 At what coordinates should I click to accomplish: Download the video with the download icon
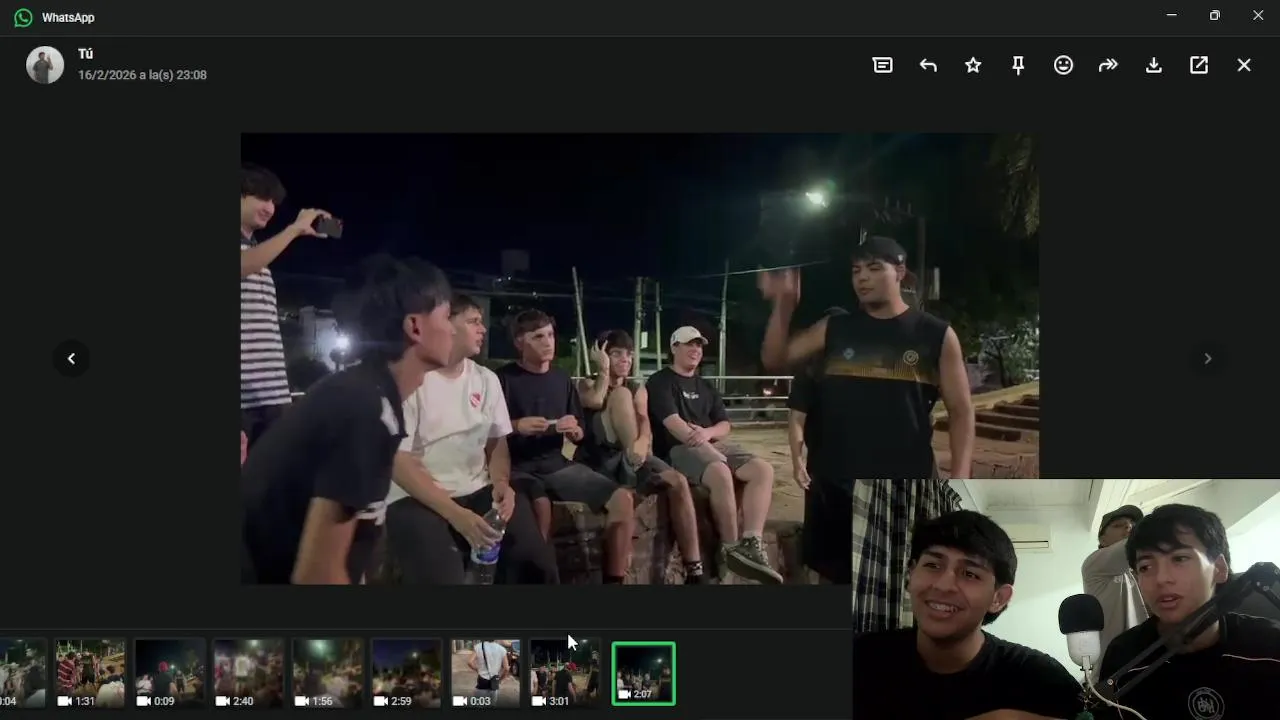[1153, 65]
